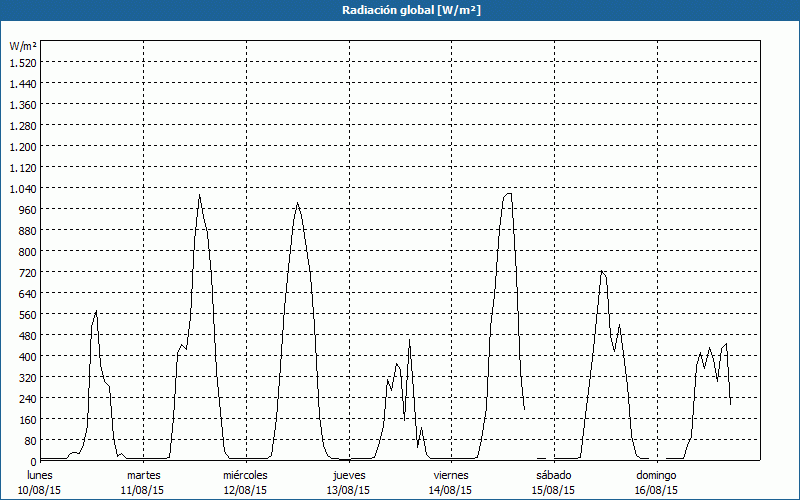Click the 'martes' day label
This screenshot has width=800, height=500.
(x=144, y=475)
